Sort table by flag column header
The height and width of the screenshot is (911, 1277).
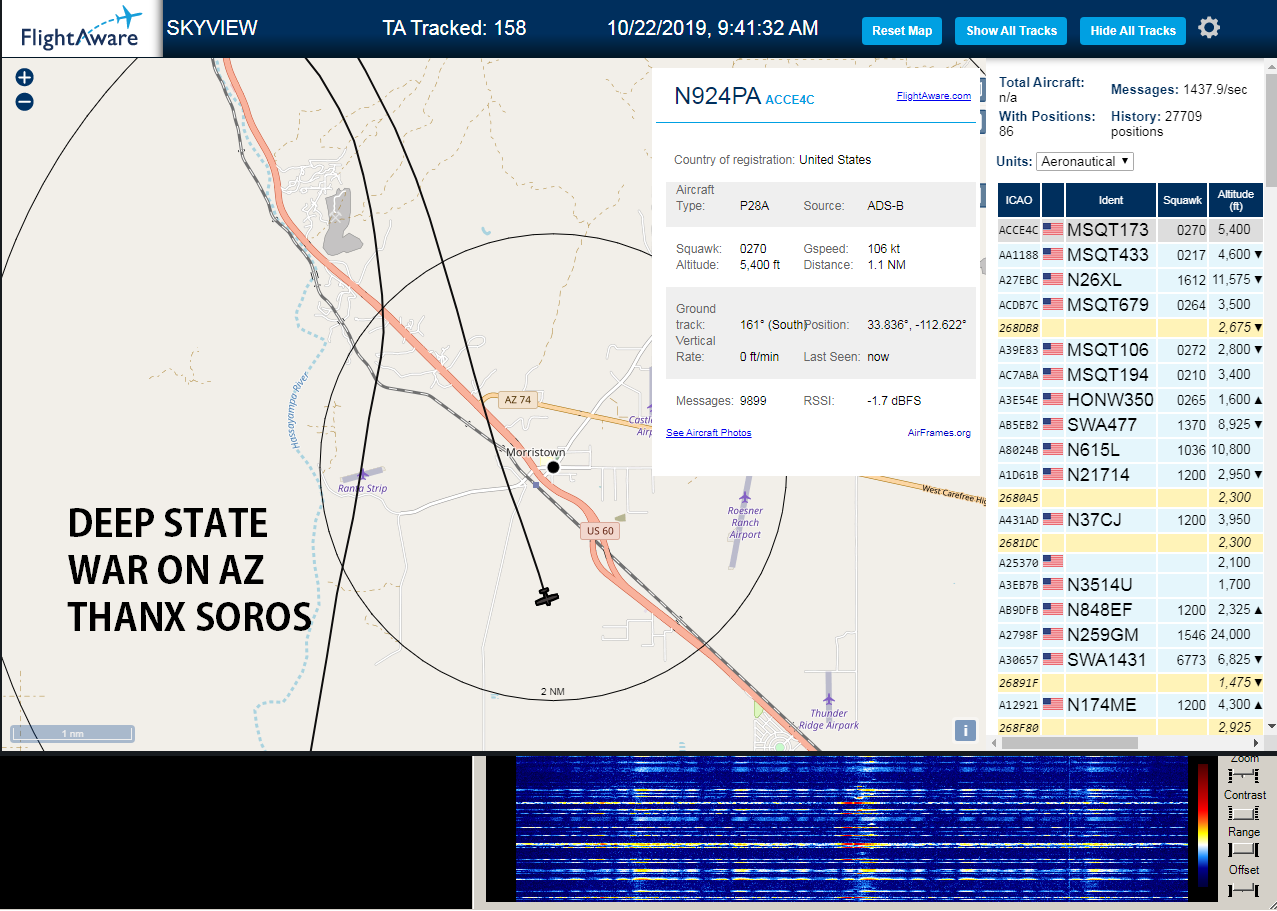coord(1053,200)
